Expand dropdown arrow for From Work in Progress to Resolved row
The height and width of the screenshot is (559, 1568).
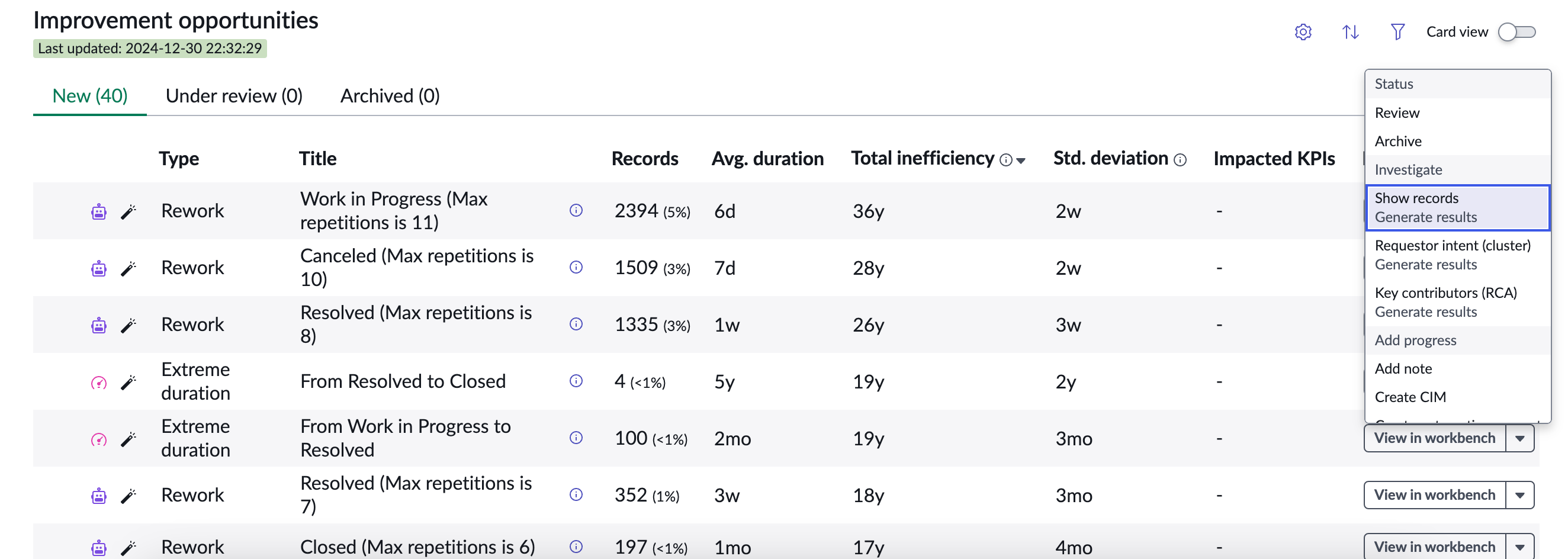pyautogui.click(x=1520, y=438)
